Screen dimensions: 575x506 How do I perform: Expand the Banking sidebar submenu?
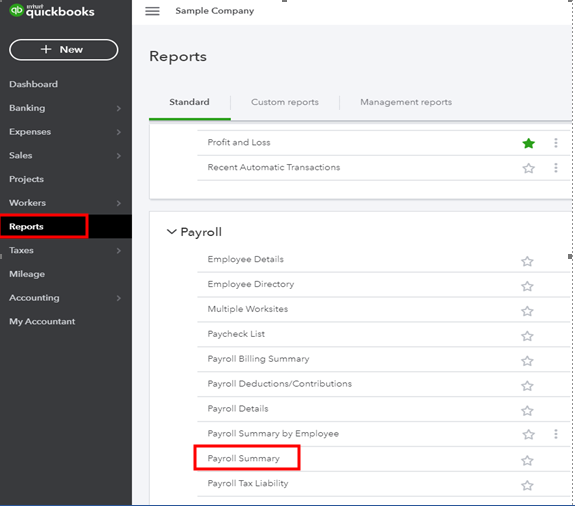(x=118, y=108)
